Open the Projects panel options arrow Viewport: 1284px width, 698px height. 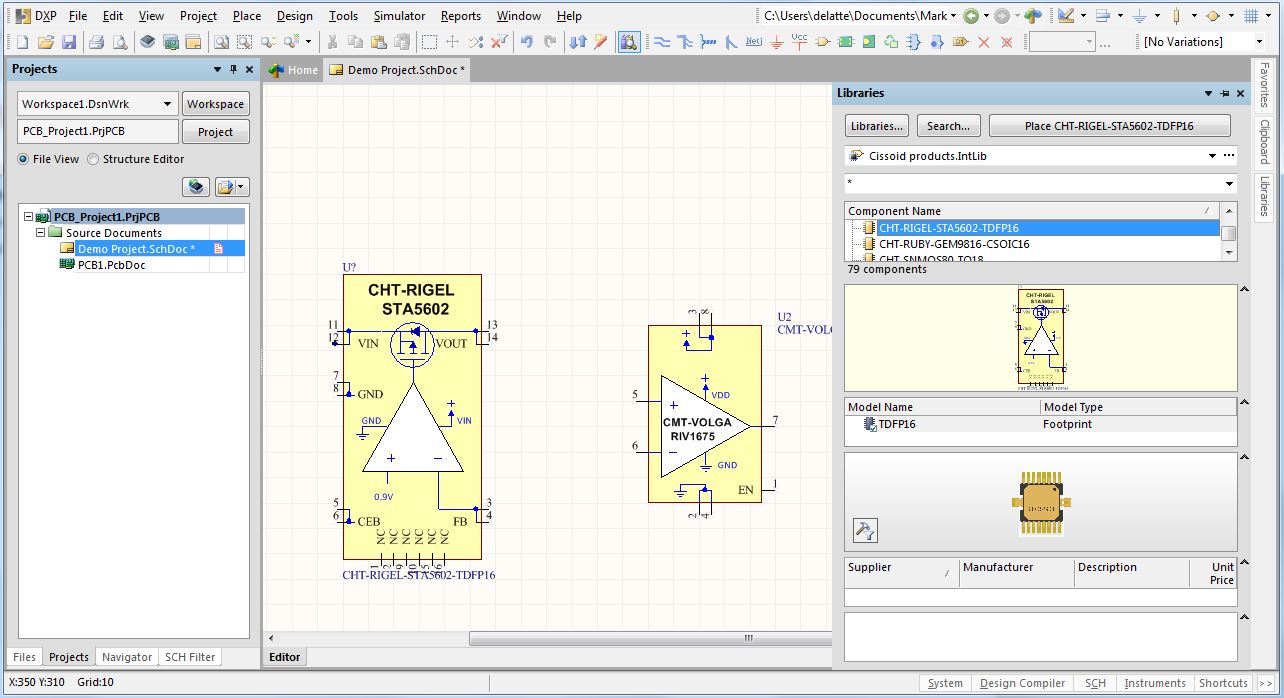[218, 69]
